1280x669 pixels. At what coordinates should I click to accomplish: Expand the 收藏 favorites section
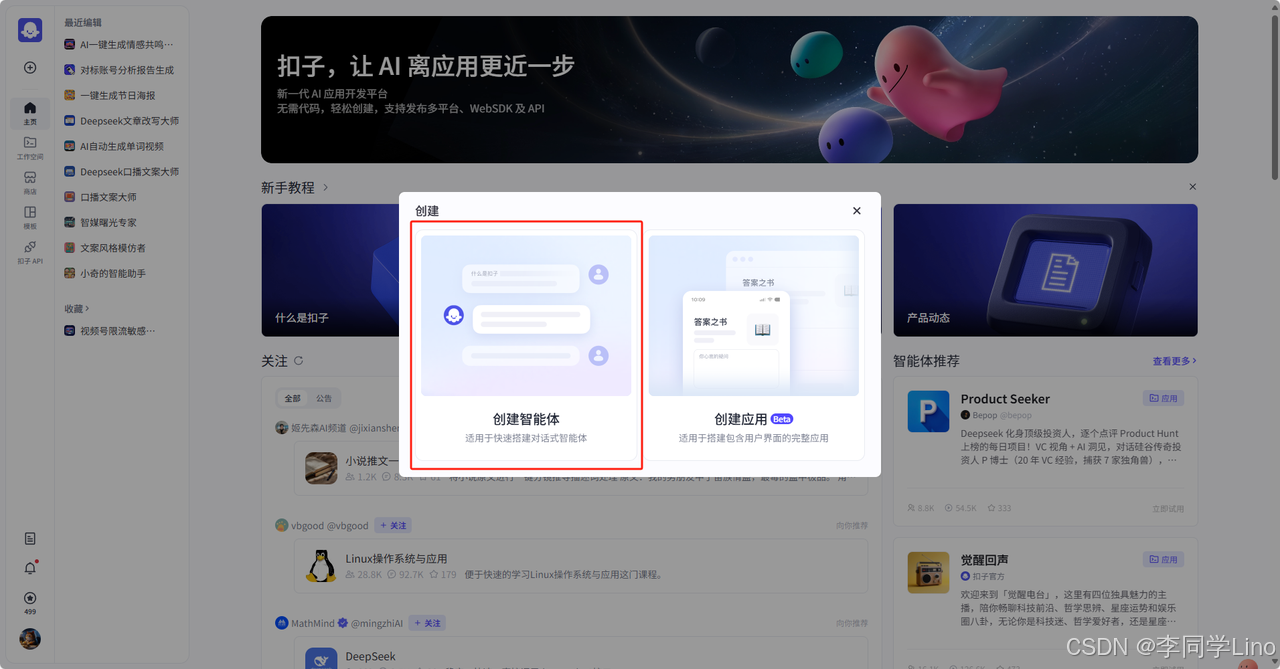click(x=77, y=309)
